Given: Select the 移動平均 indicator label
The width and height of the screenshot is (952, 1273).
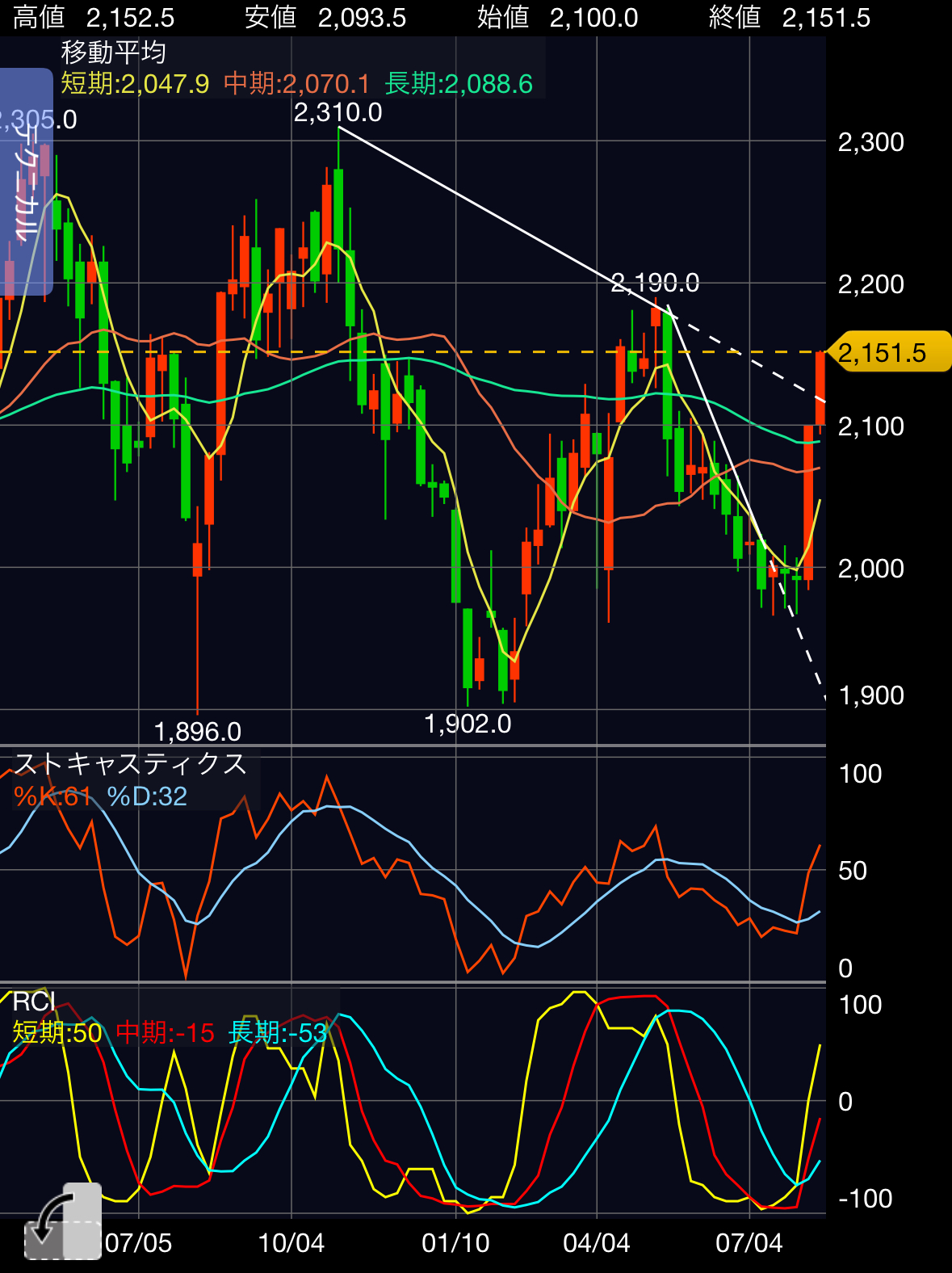Looking at the screenshot, I should point(114,53).
